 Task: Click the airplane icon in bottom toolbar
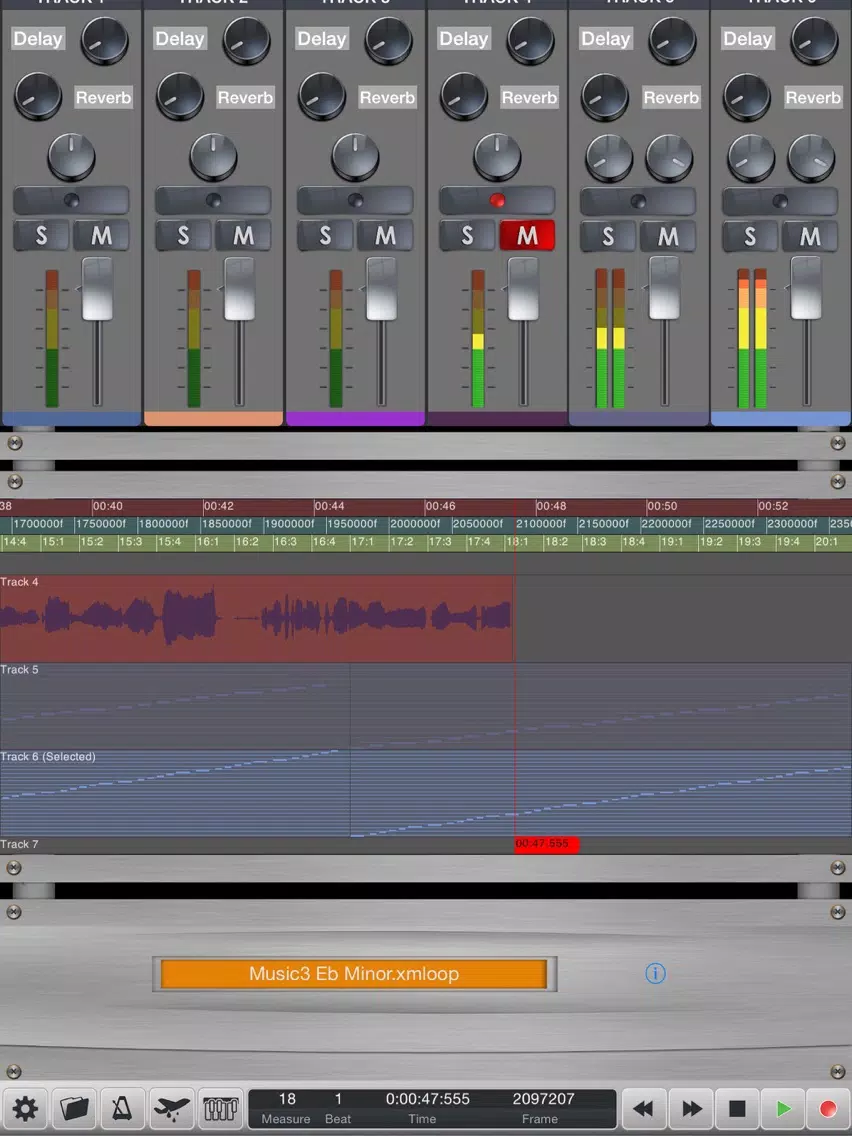click(172, 1108)
